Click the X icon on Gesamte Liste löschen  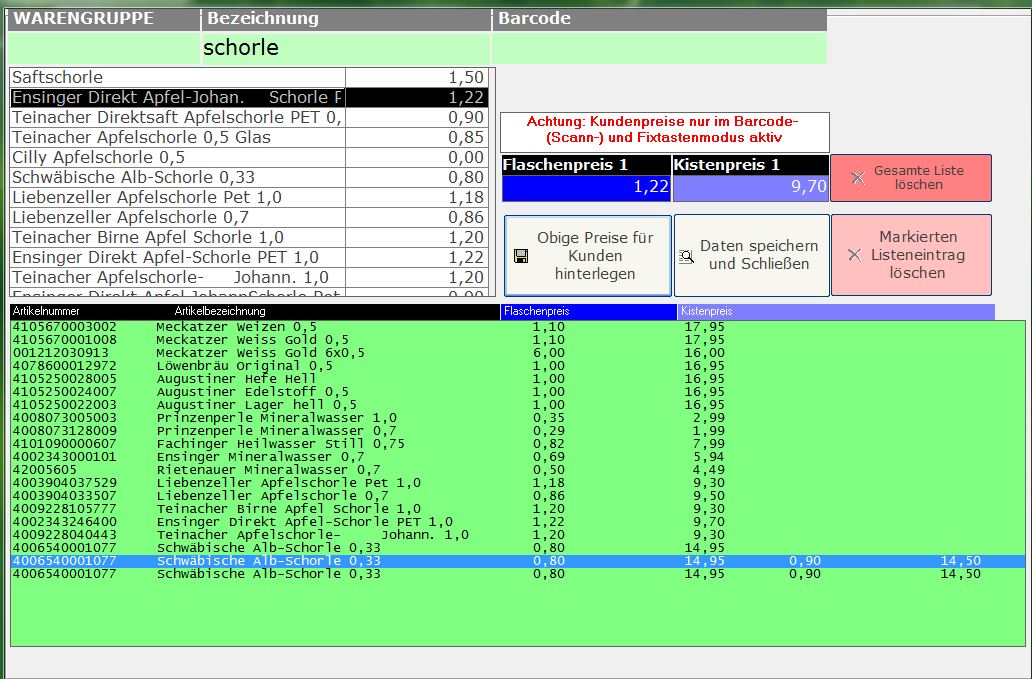coord(858,178)
